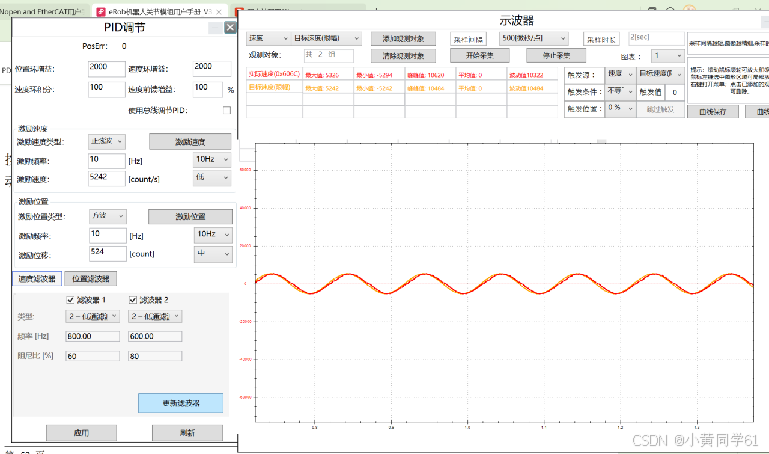Viewport: 769px width, 454px height.
Task: Open the velocity amplitude level dropdown beside 5242
Action: [x=212, y=178]
